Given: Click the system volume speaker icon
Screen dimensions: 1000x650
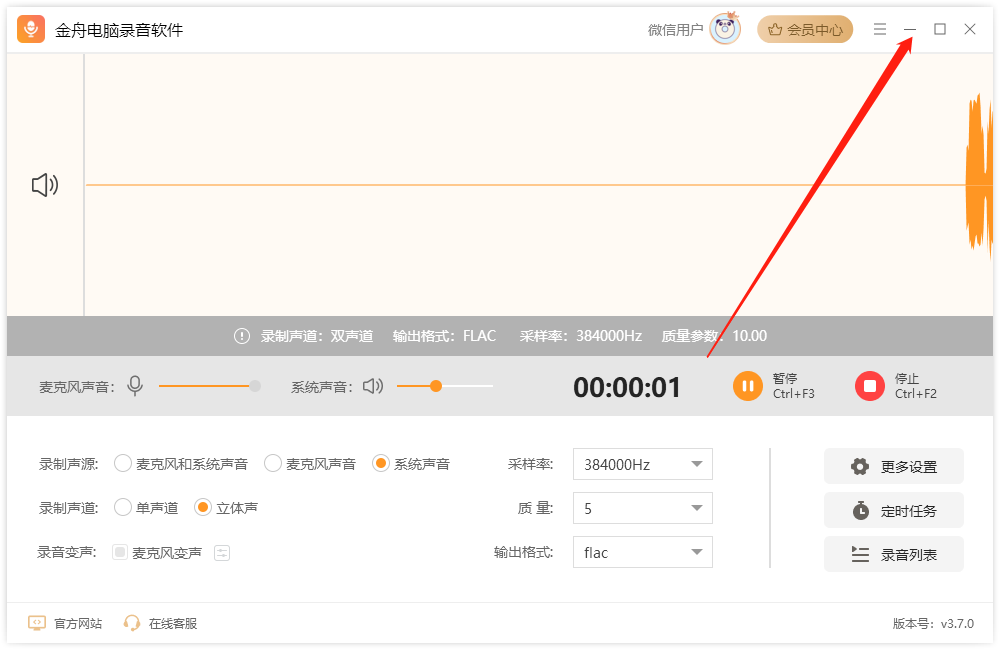Looking at the screenshot, I should click(x=371, y=385).
